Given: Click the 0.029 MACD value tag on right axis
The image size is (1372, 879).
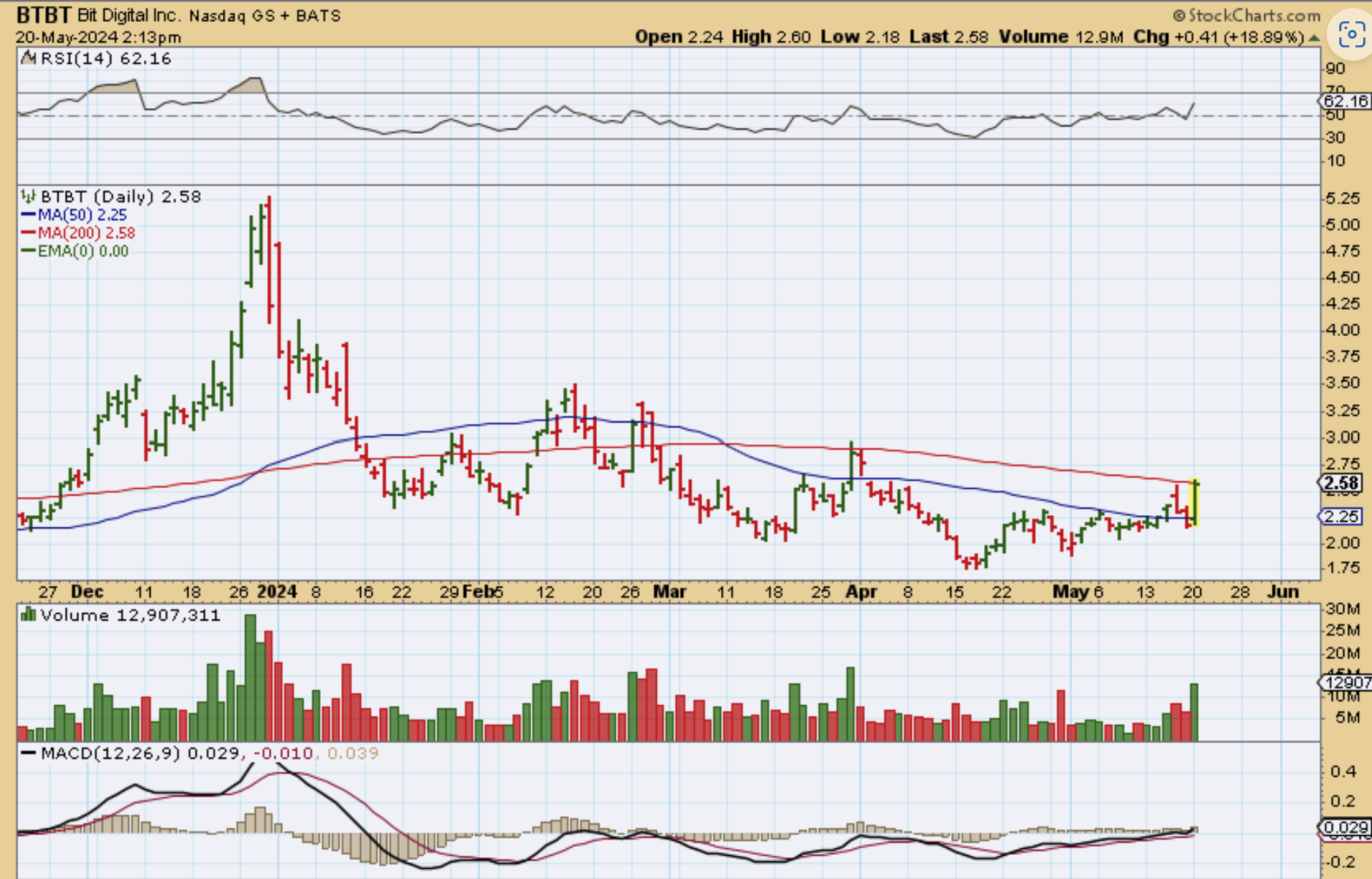Looking at the screenshot, I should click(x=1345, y=827).
